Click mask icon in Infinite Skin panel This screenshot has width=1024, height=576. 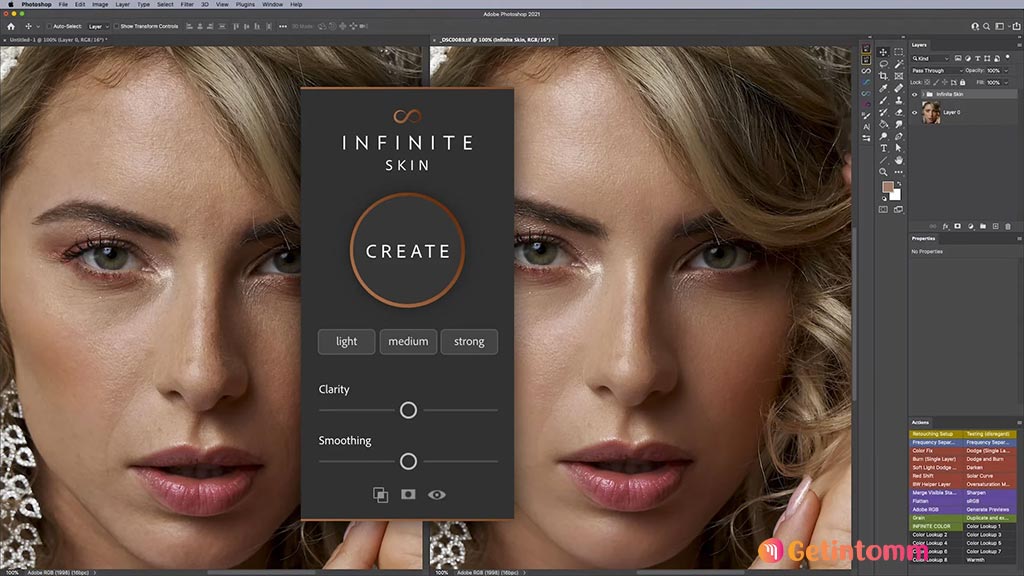(x=408, y=494)
